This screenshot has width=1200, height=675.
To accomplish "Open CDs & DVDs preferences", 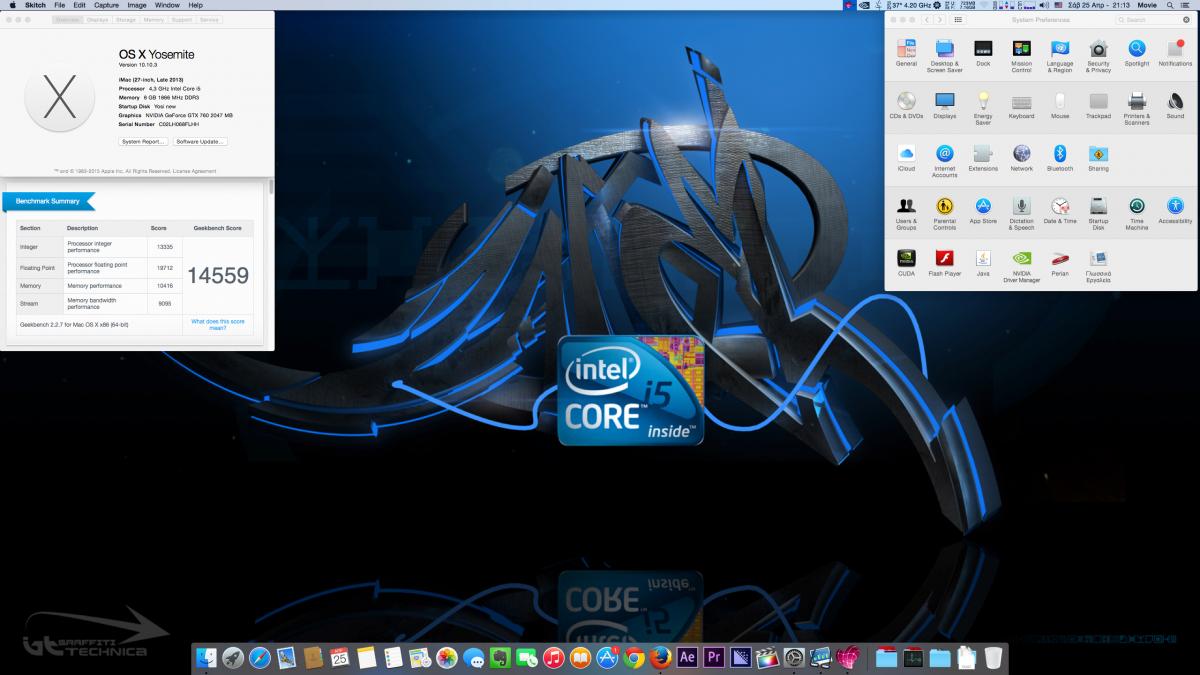I will click(906, 105).
